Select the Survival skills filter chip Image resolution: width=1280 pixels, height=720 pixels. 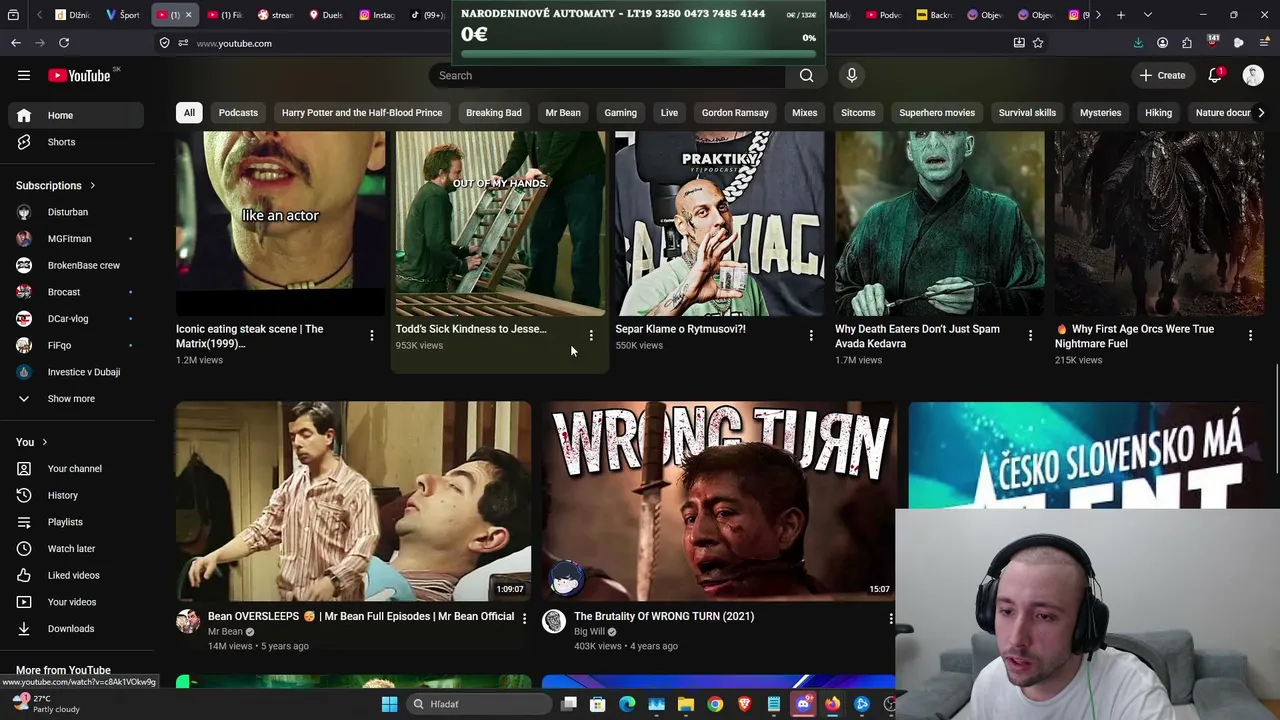point(1027,113)
